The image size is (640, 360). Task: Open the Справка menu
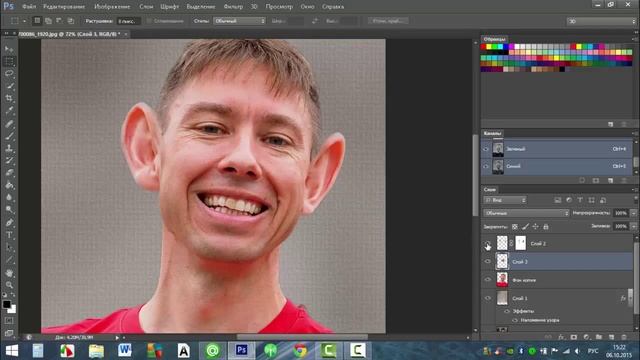tap(333, 7)
